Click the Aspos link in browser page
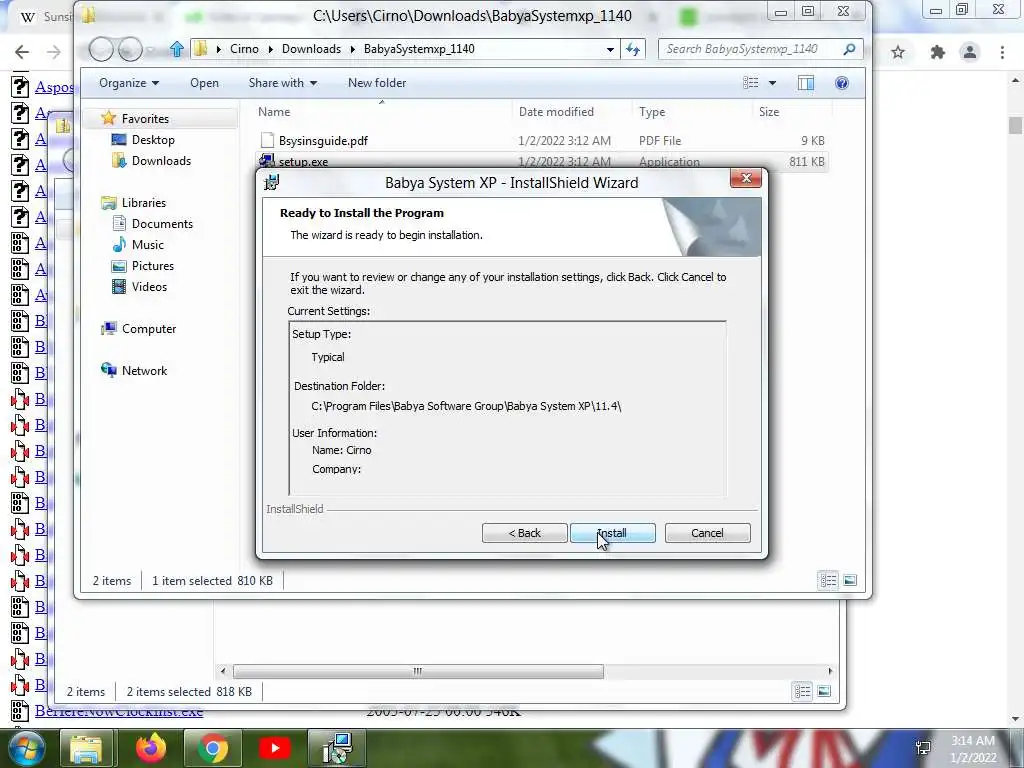1024x768 pixels. (54, 87)
